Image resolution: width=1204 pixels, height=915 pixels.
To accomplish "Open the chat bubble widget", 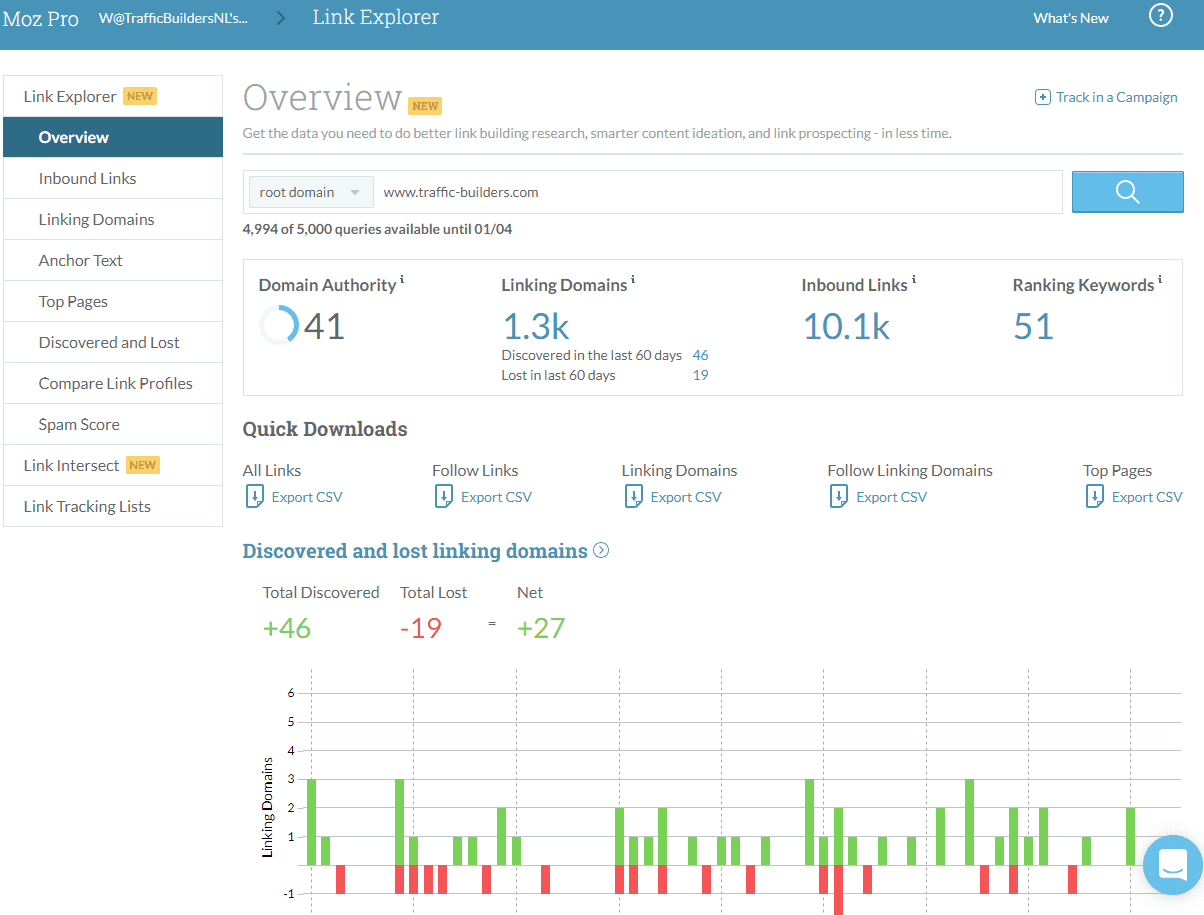I will pos(1172,864).
